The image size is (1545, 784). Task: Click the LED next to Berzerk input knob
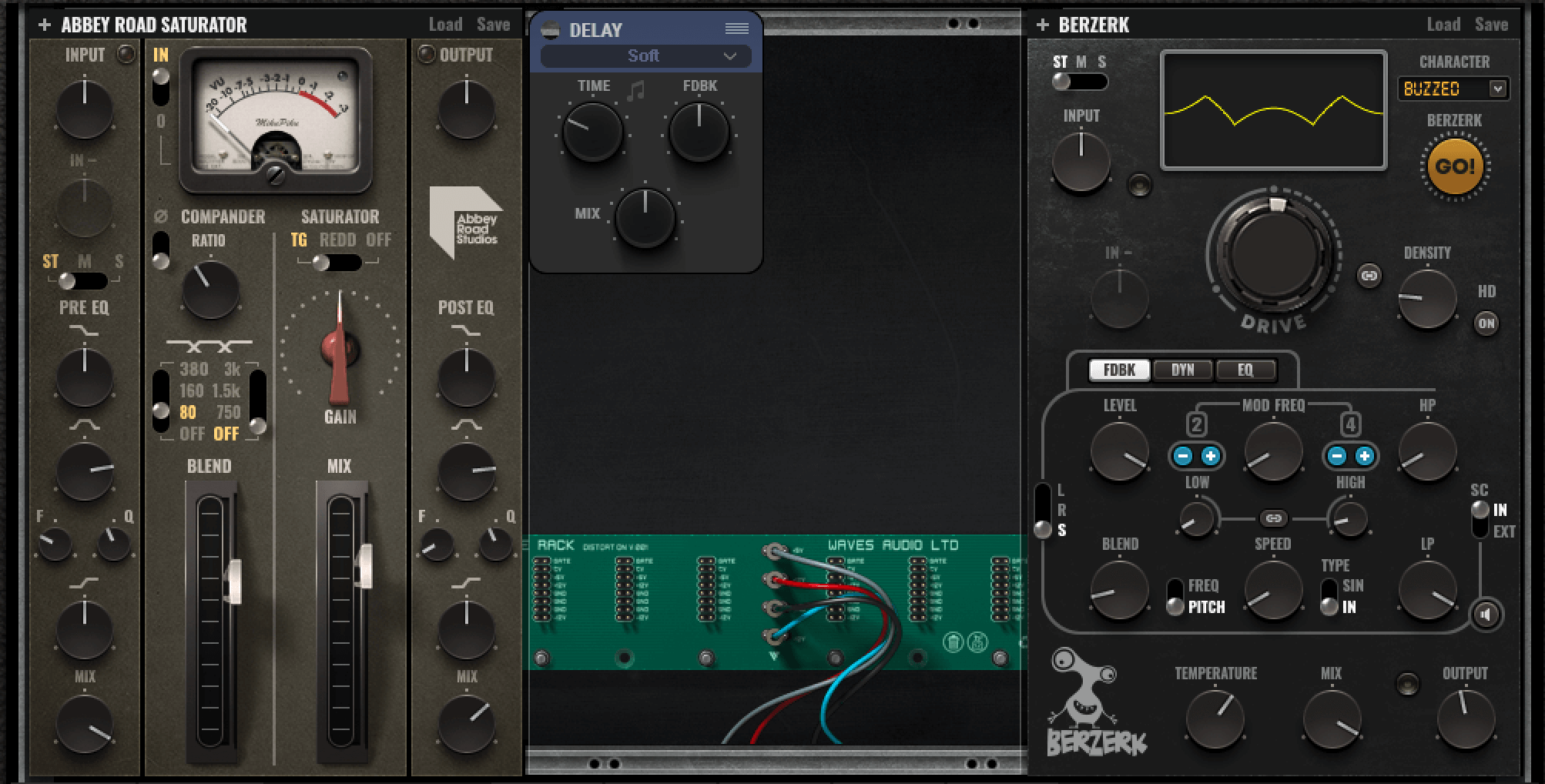(1139, 185)
